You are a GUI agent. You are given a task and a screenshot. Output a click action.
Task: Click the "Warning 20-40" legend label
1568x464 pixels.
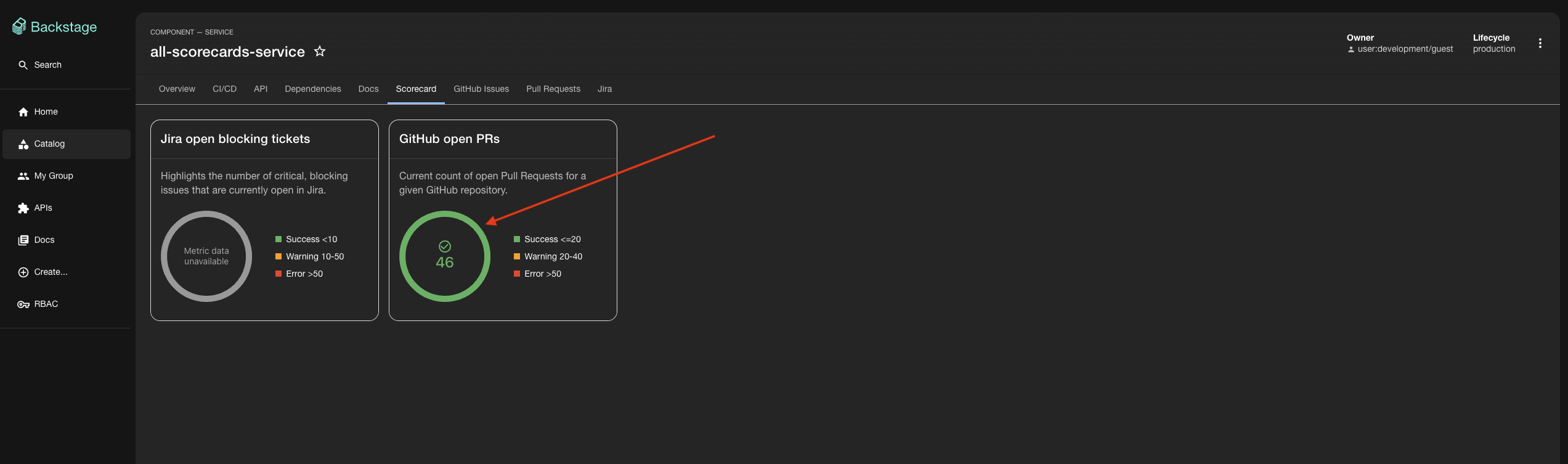coord(553,256)
